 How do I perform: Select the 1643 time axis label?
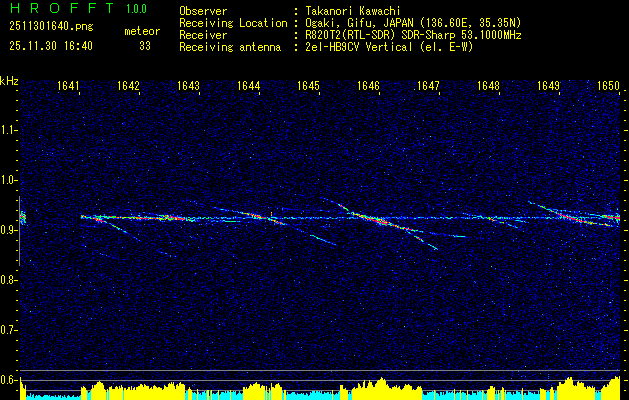(189, 87)
